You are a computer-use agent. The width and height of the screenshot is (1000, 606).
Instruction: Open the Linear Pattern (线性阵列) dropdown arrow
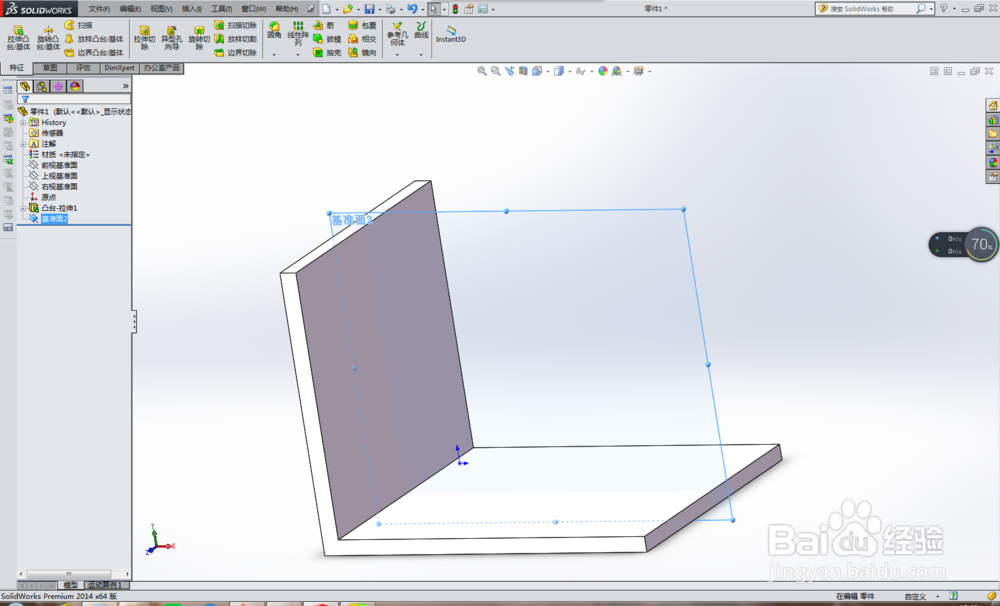(x=298, y=55)
